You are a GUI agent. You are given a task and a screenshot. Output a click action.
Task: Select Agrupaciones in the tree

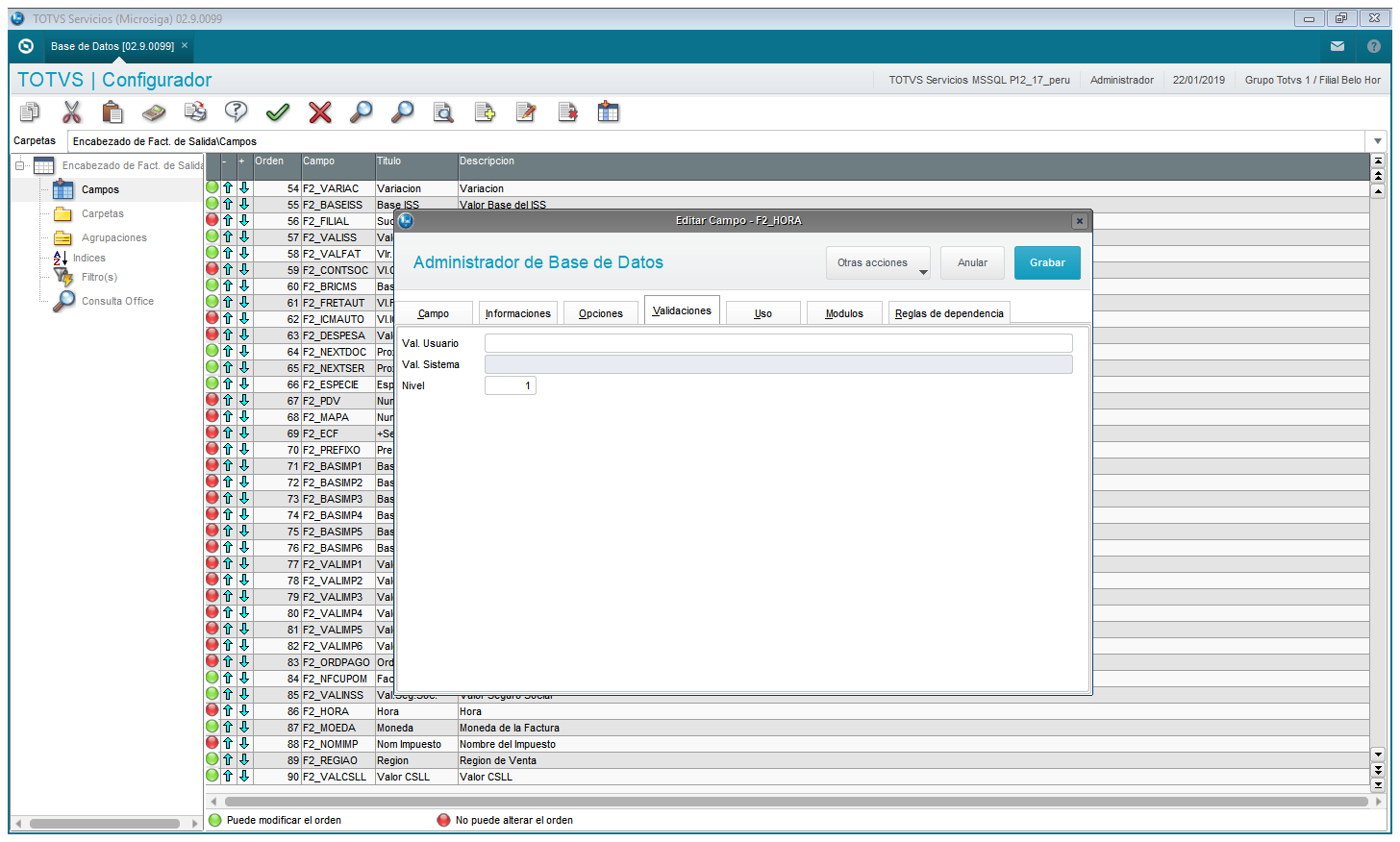pyautogui.click(x=114, y=237)
